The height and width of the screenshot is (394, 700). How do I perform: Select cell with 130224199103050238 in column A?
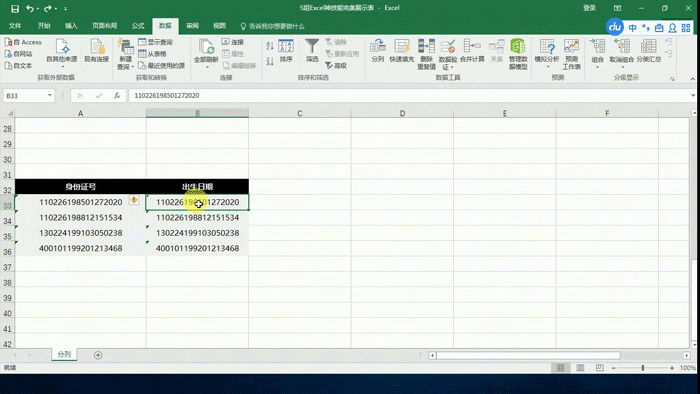coord(80,233)
